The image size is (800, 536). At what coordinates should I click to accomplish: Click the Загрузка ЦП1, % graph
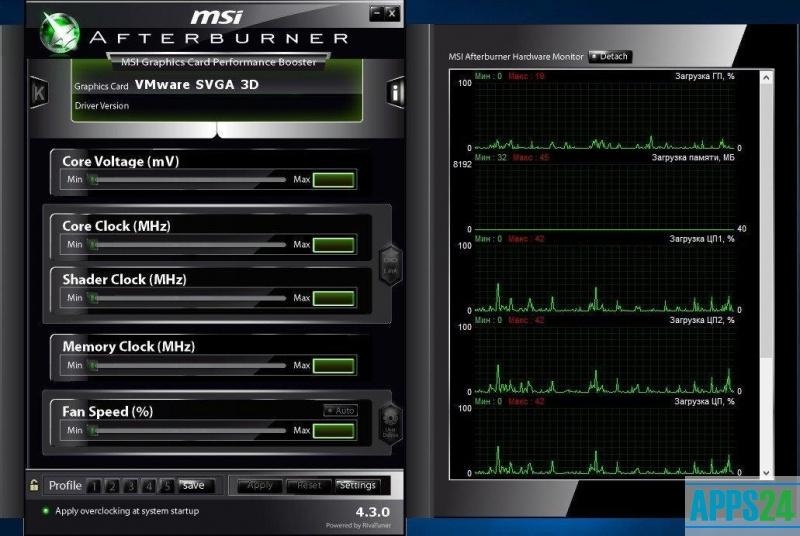(605, 278)
